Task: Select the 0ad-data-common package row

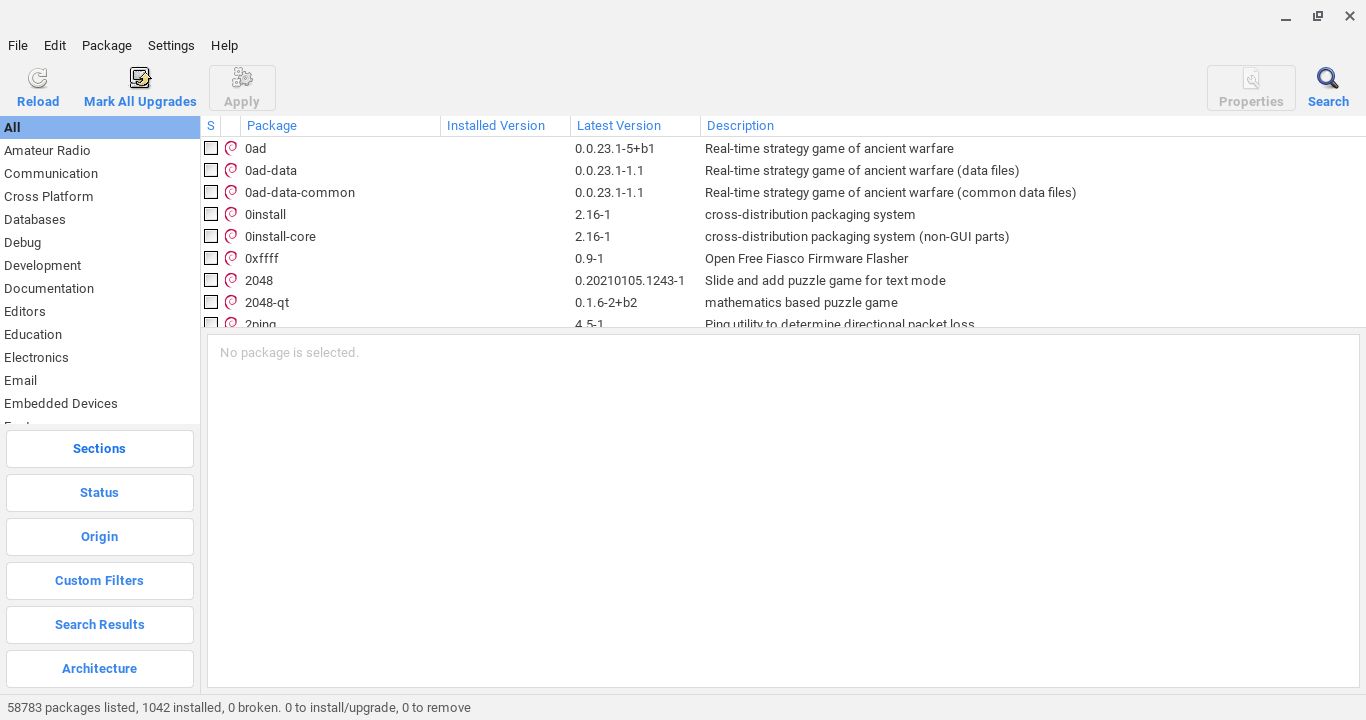Action: click(299, 193)
